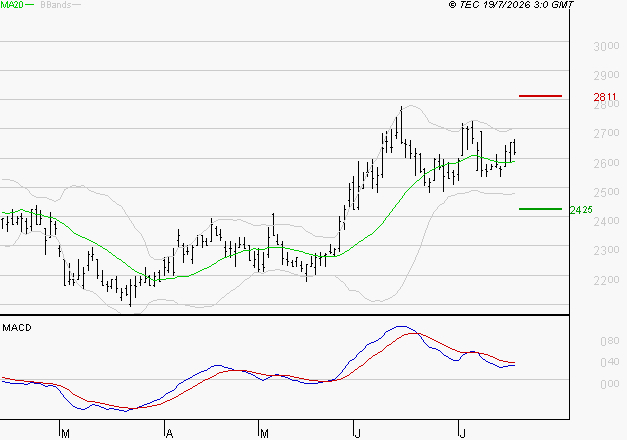This screenshot has width=627, height=440.
Task: Select the green 2425 support line
Action: (540, 209)
